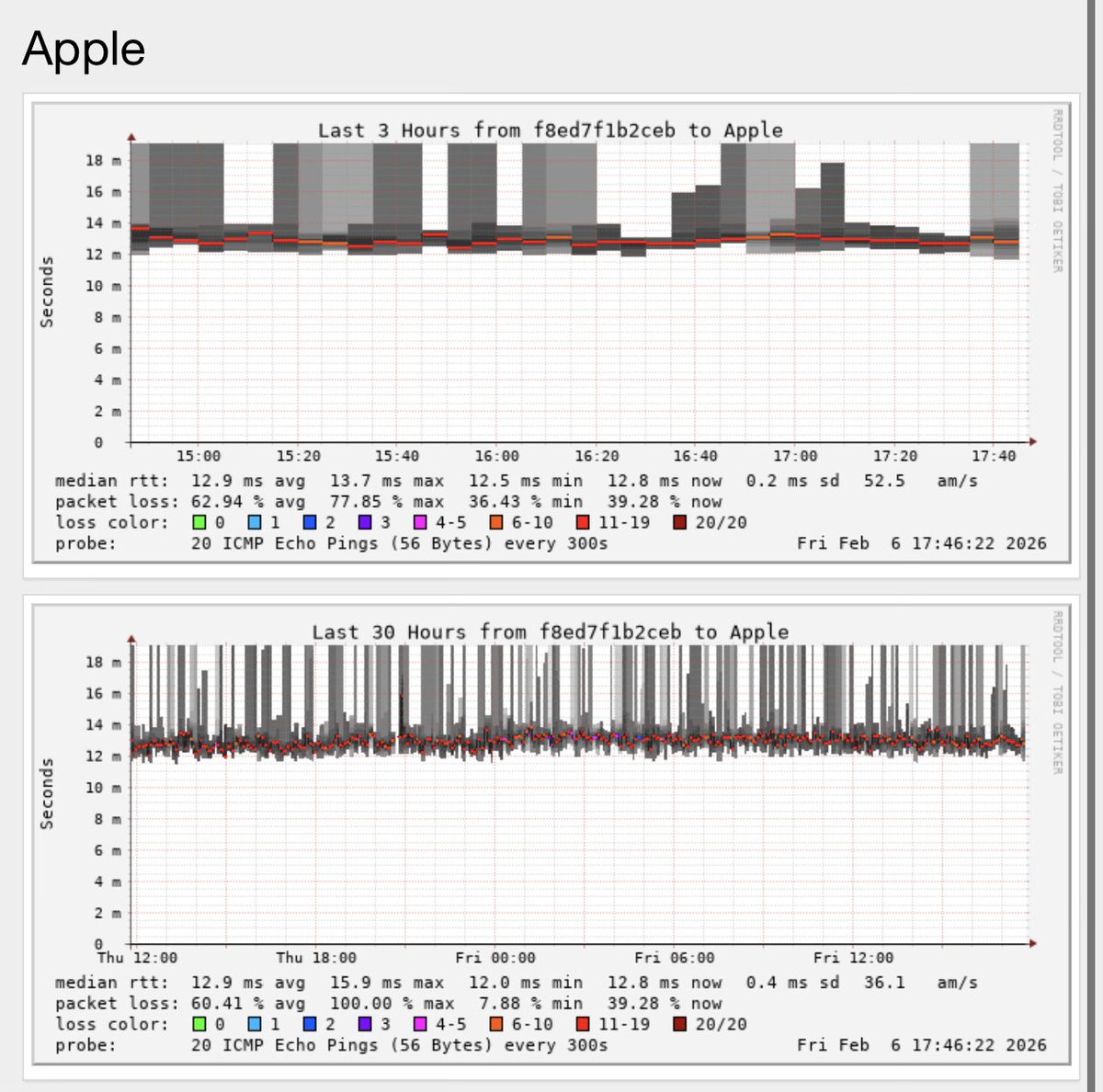The width and height of the screenshot is (1103, 1092).
Task: Click the '0.2 ms sd' value
Action: pyautogui.click(x=792, y=481)
